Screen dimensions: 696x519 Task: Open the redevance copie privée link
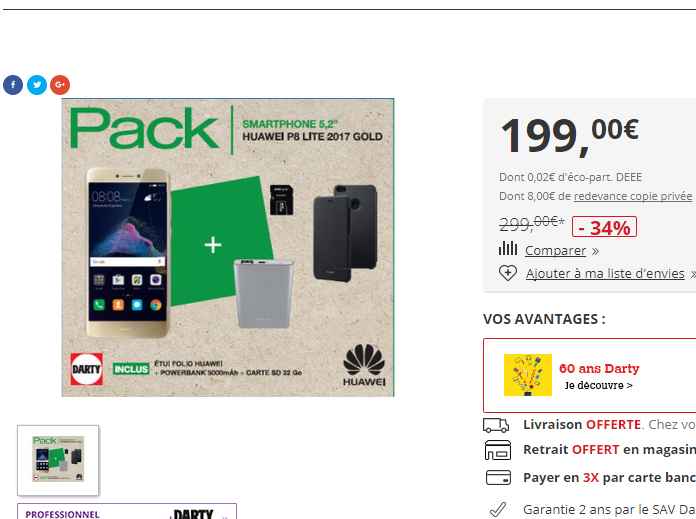click(633, 196)
